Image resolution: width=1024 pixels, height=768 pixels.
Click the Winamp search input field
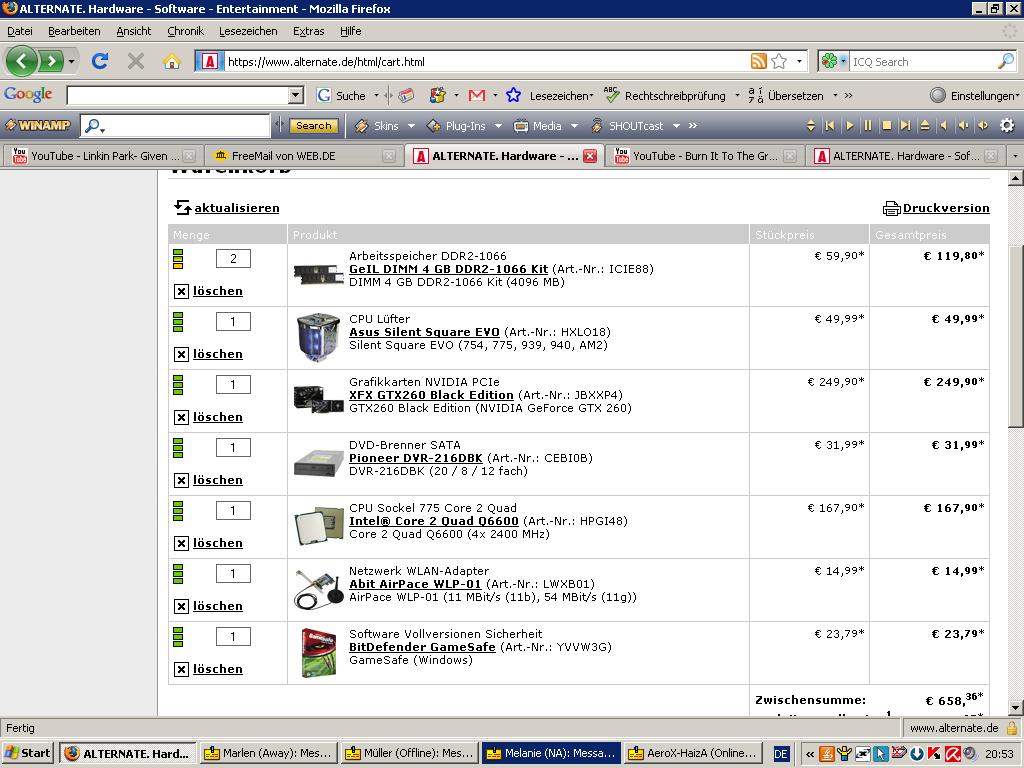[175, 126]
